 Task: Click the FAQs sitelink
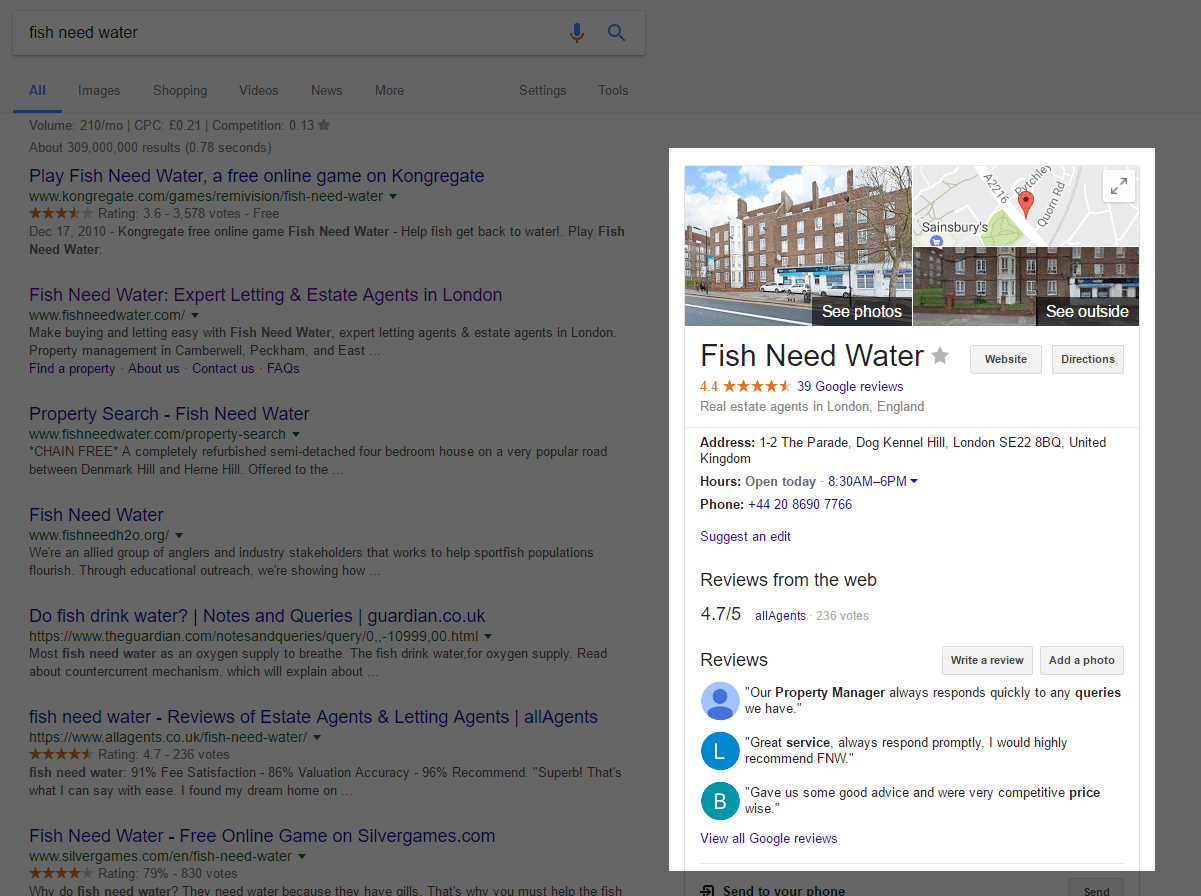tap(283, 368)
